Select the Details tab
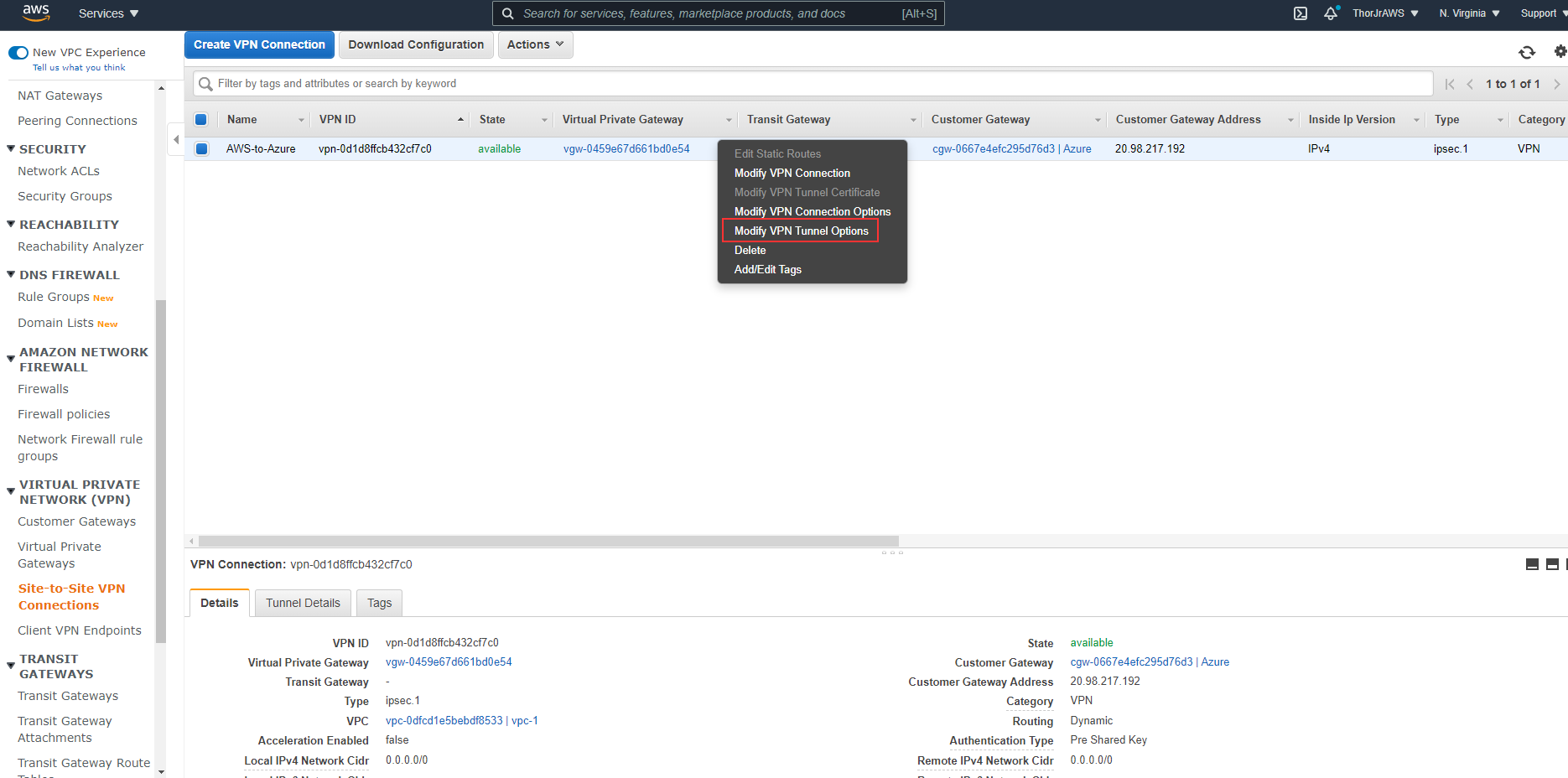Image resolution: width=1568 pixels, height=778 pixels. click(x=220, y=603)
